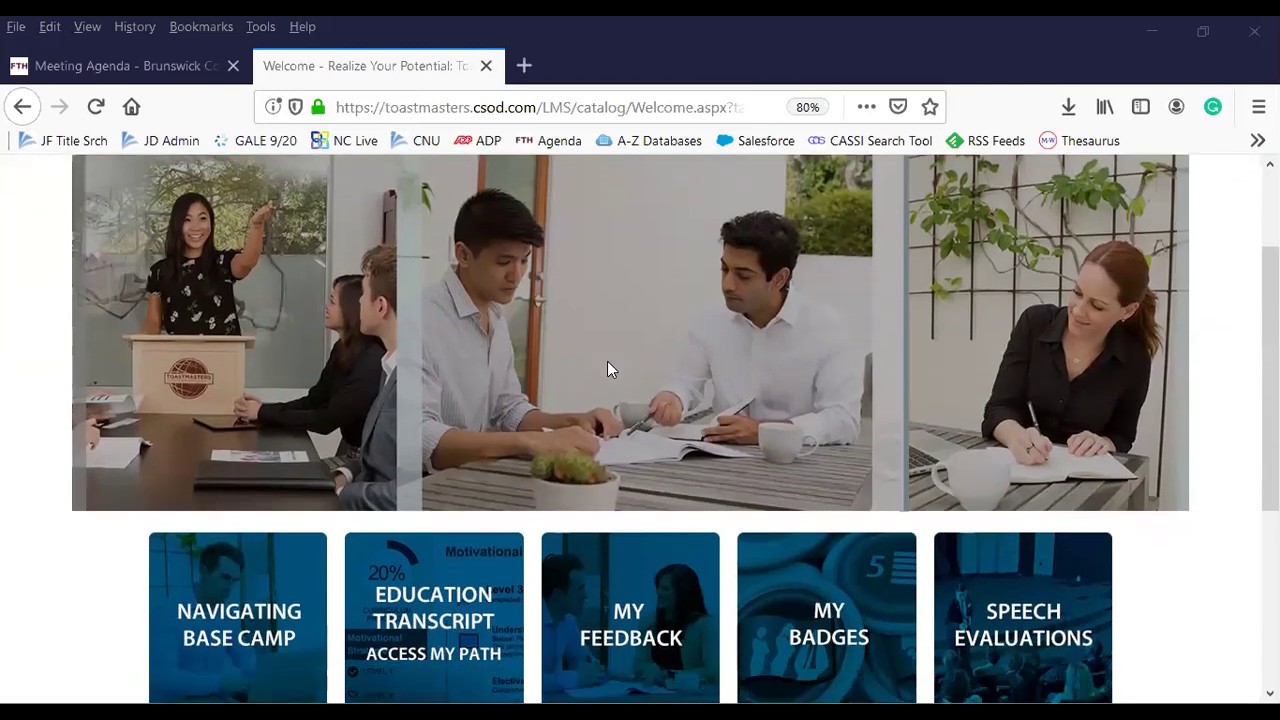Open the My Badges tile

827,618
